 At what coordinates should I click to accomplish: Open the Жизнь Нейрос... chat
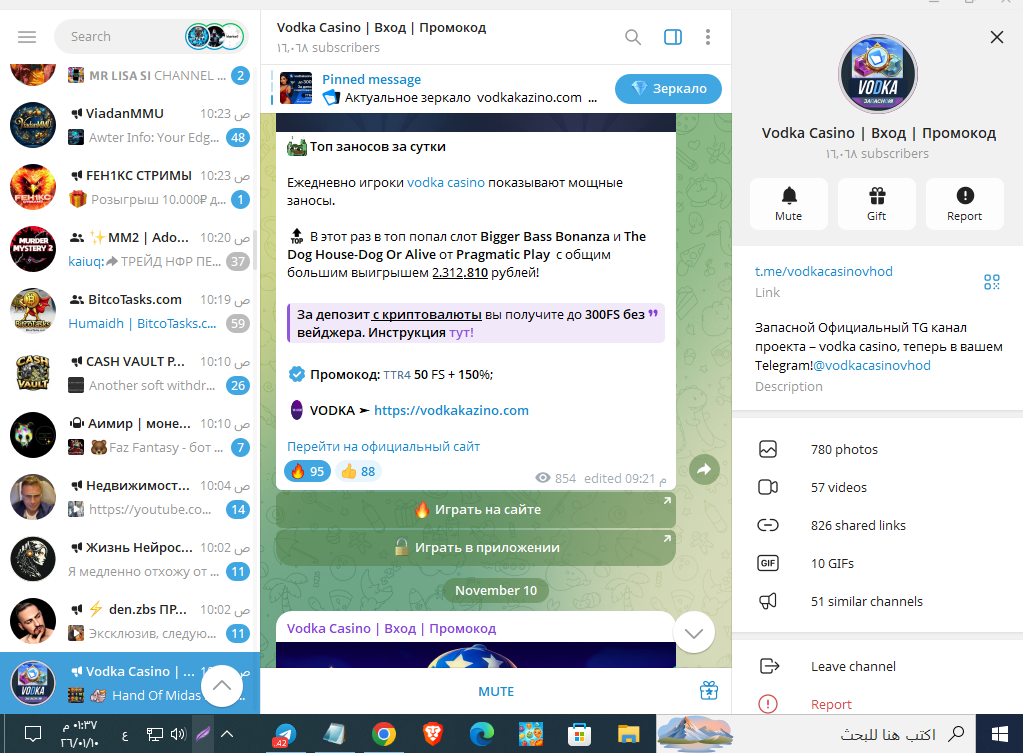click(130, 559)
